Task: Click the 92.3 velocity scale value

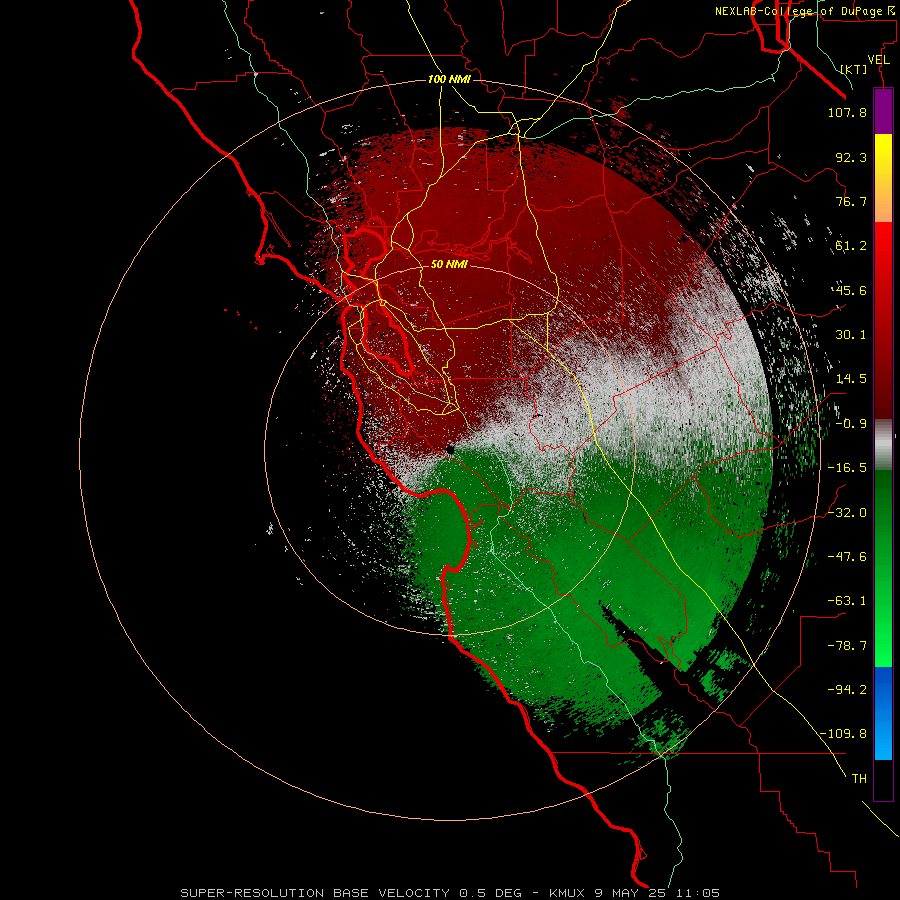Action: pos(851,157)
